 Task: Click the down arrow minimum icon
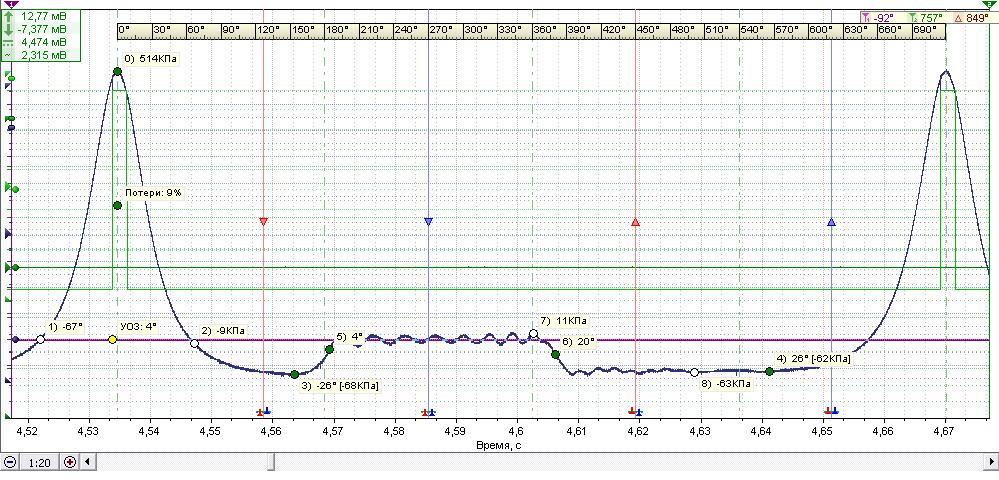click(x=9, y=29)
